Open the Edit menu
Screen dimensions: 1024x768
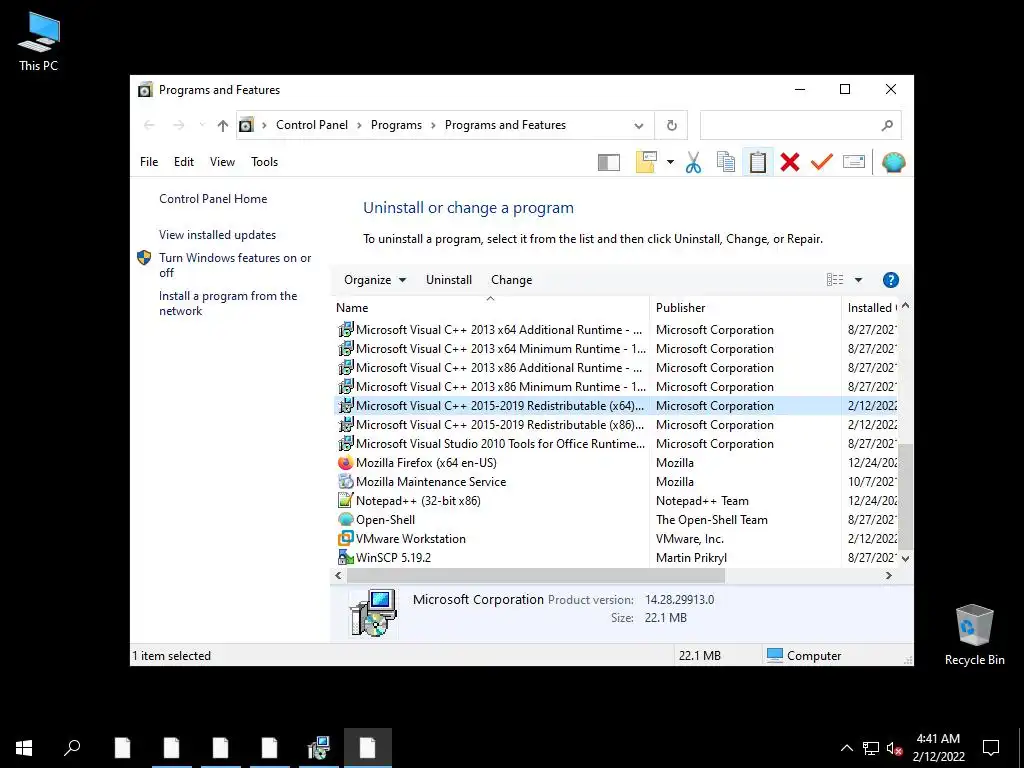tap(184, 162)
